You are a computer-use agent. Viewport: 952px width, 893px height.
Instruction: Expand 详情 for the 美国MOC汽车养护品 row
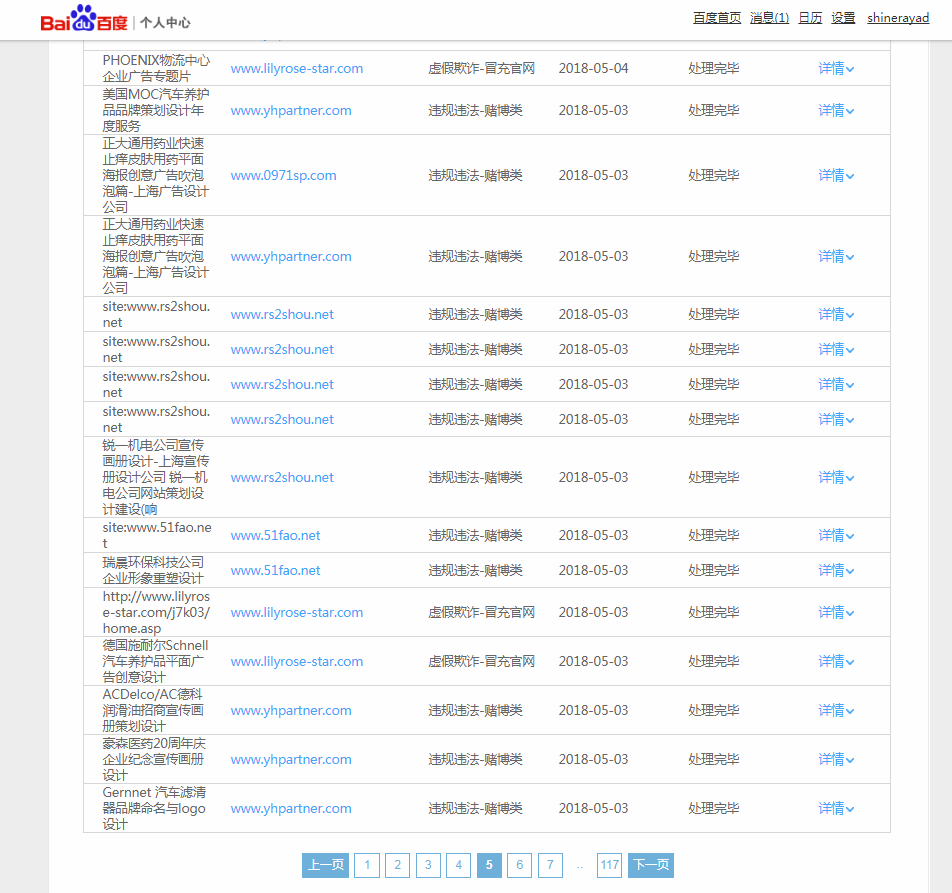click(x=836, y=111)
